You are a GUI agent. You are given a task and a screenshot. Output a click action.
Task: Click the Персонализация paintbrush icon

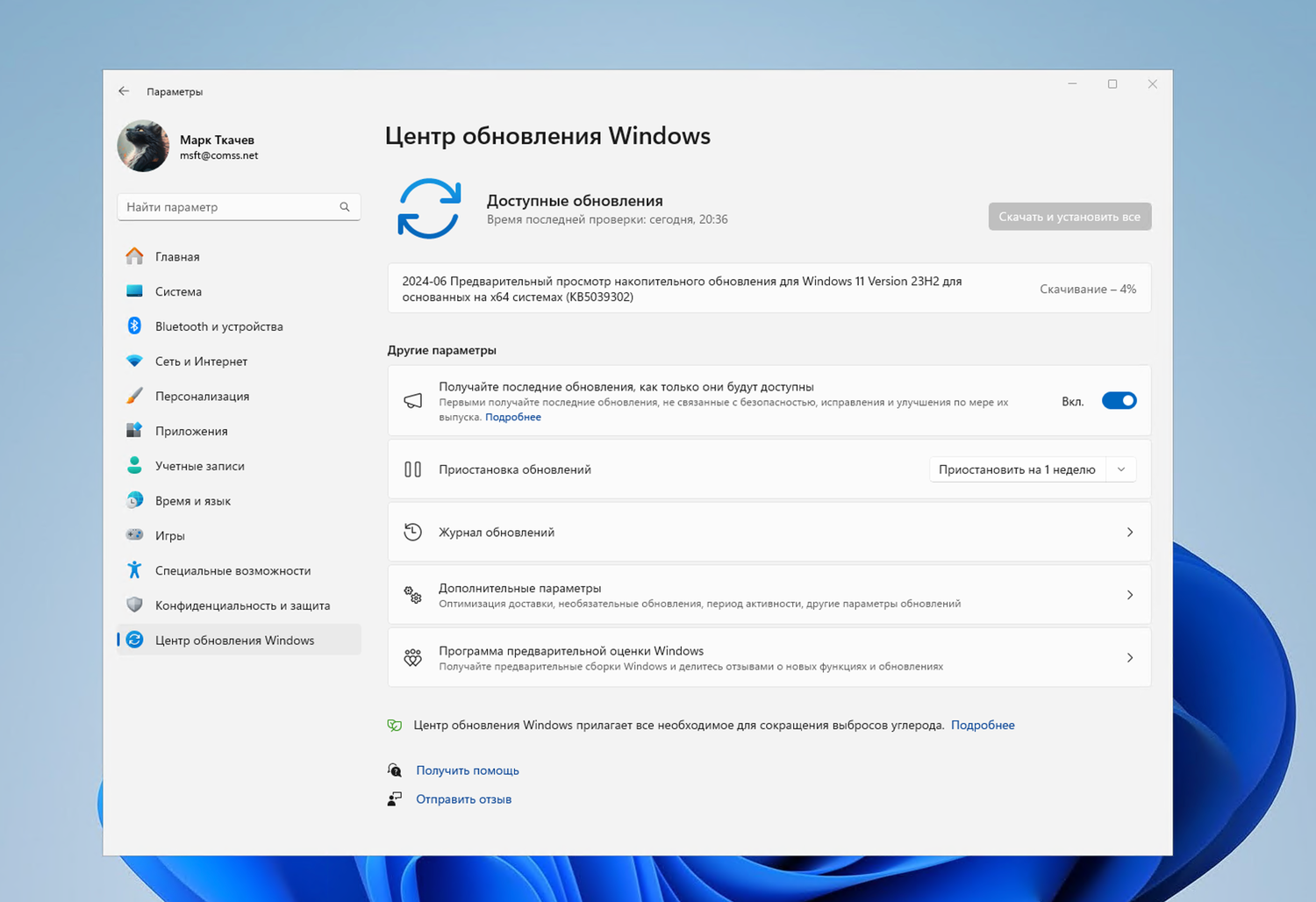coord(134,396)
